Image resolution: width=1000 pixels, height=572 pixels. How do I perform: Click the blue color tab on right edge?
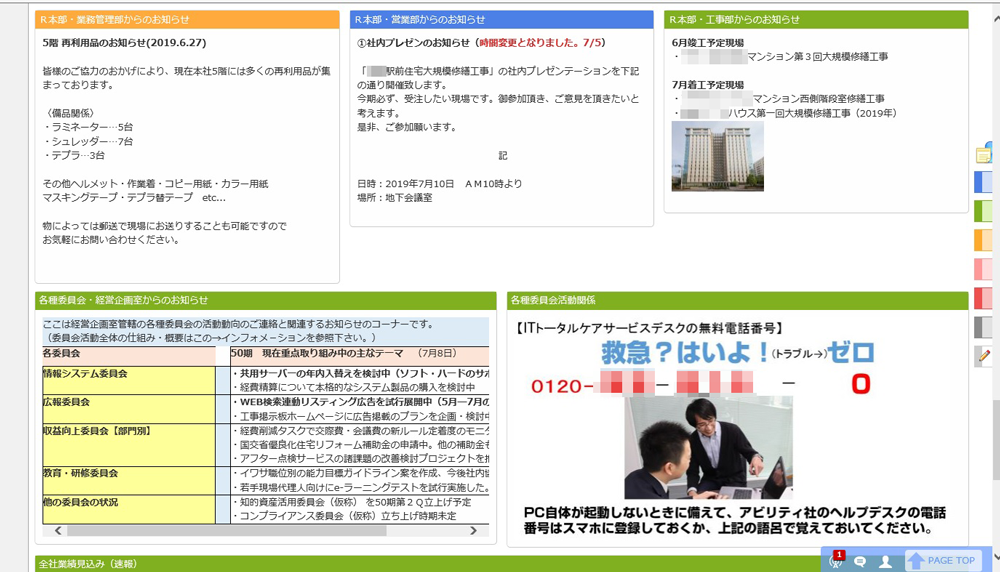click(983, 182)
